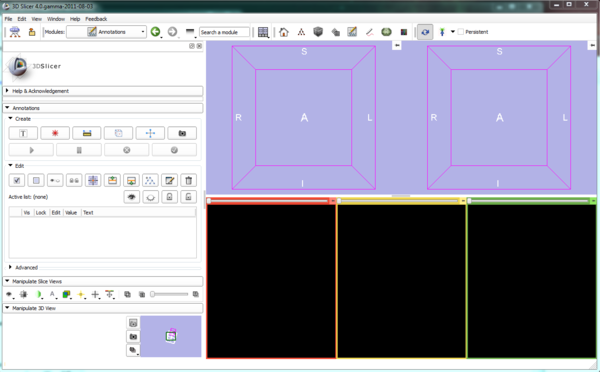Unlock all annotations in active list

(189, 197)
